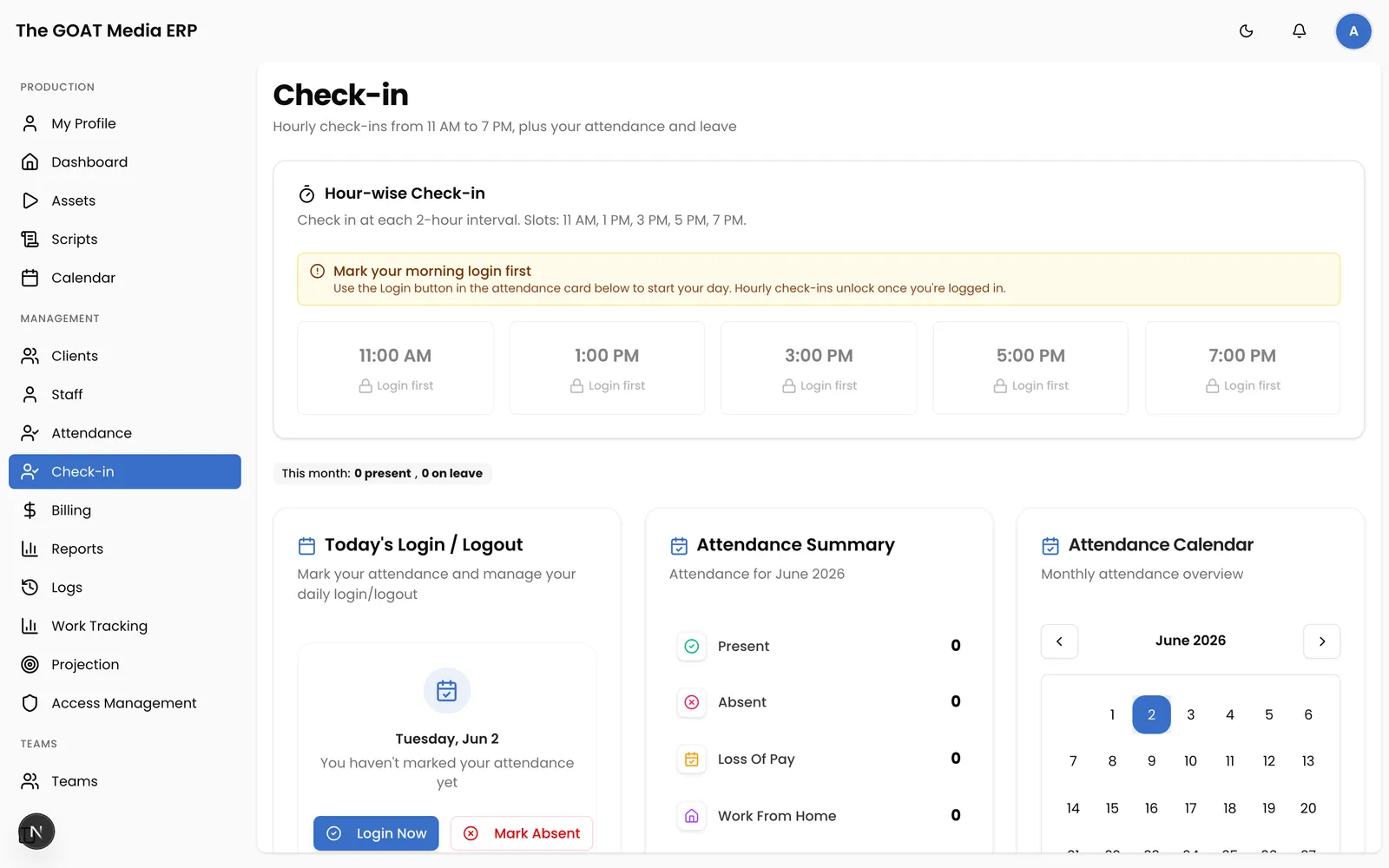This screenshot has height=868, width=1389.
Task: Open the Assets section
Action: coord(125,201)
